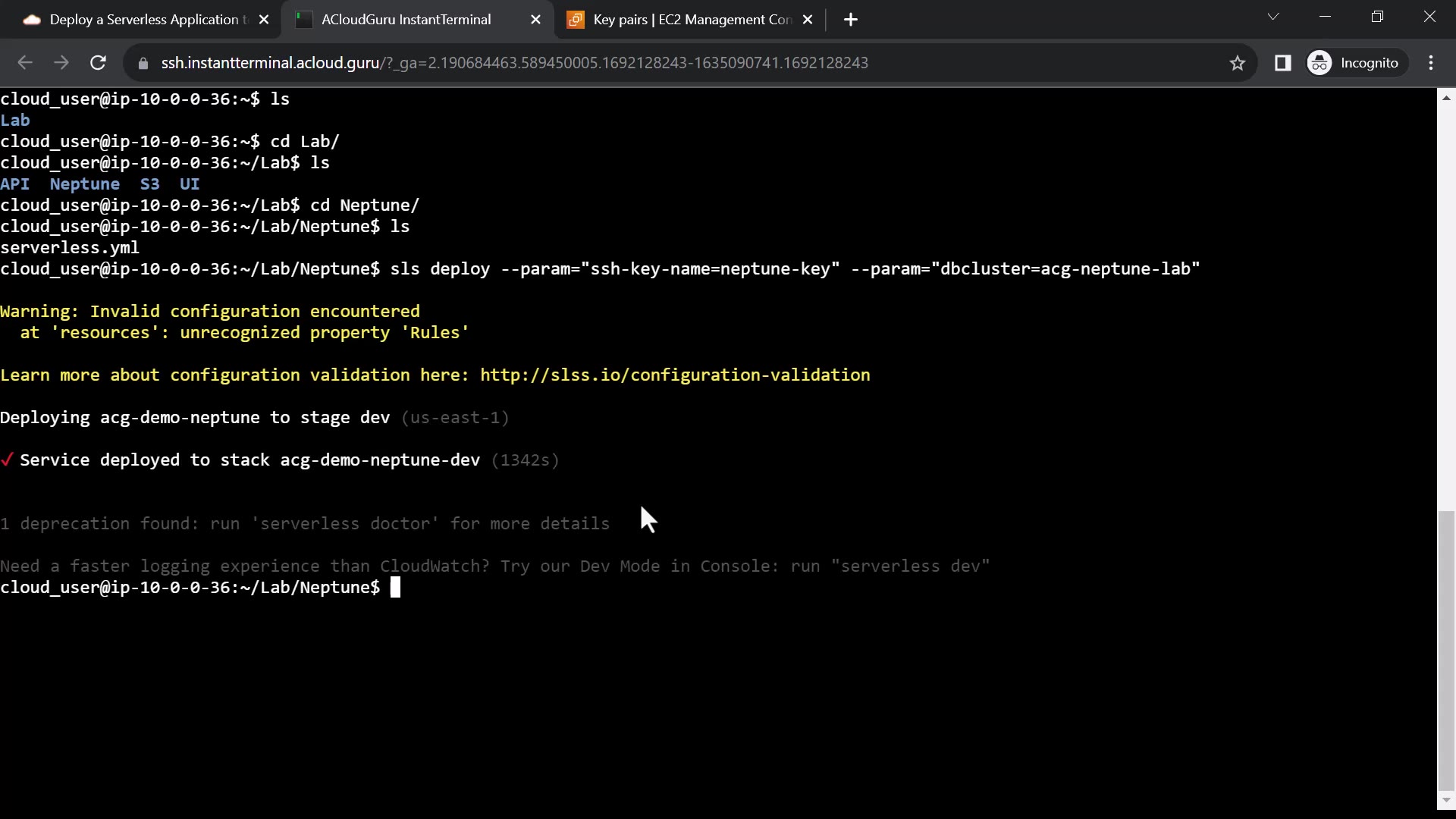Close the ACloudGuru InstantTerminal tab
1456x819 pixels.
tap(535, 20)
